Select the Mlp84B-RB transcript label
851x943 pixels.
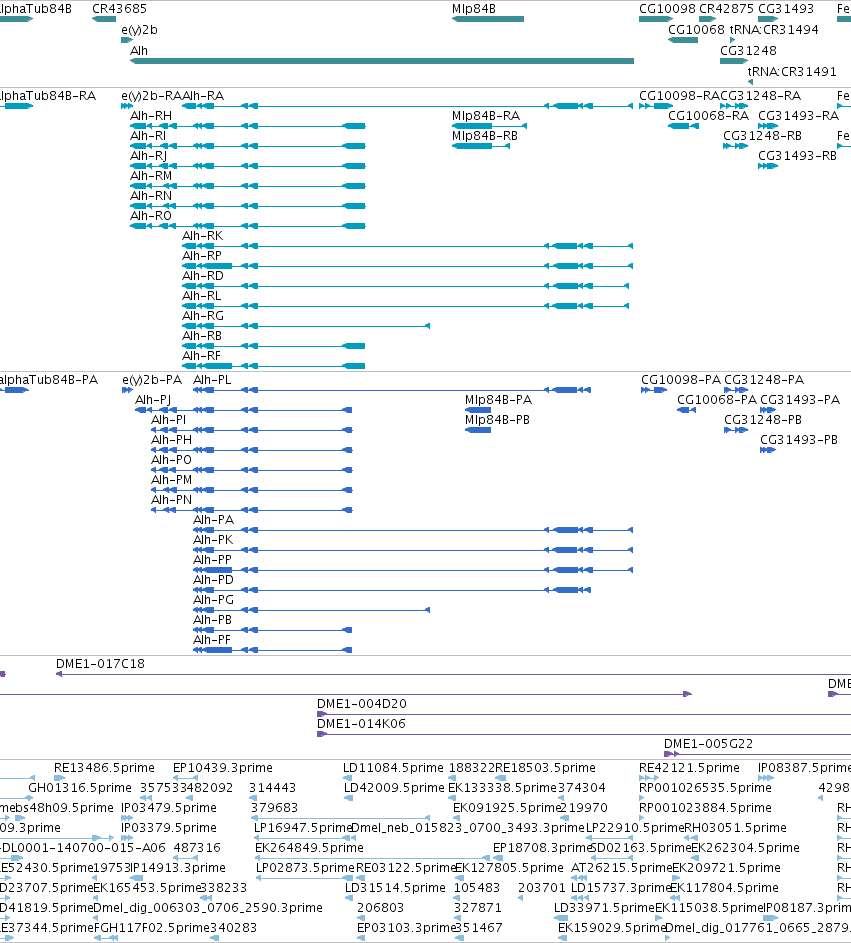click(485, 135)
